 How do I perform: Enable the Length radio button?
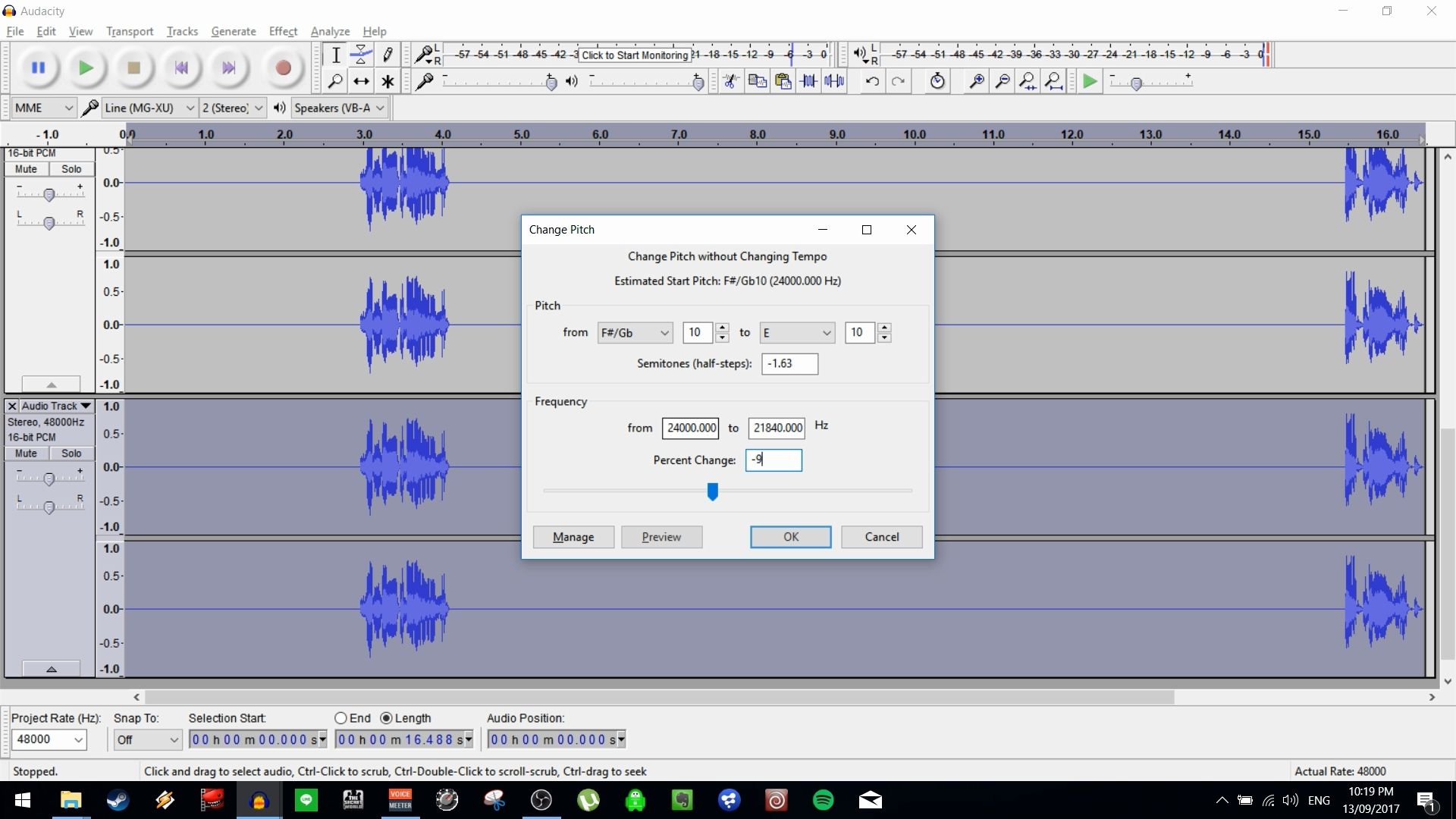tap(388, 718)
